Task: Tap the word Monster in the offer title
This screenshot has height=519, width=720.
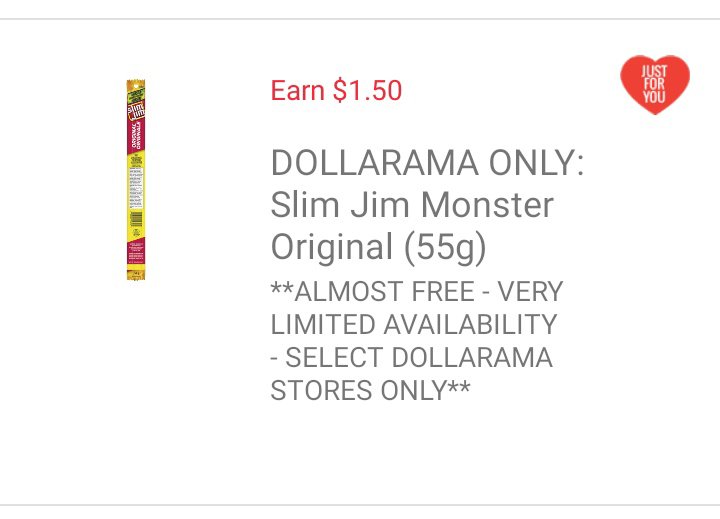Action: point(487,205)
